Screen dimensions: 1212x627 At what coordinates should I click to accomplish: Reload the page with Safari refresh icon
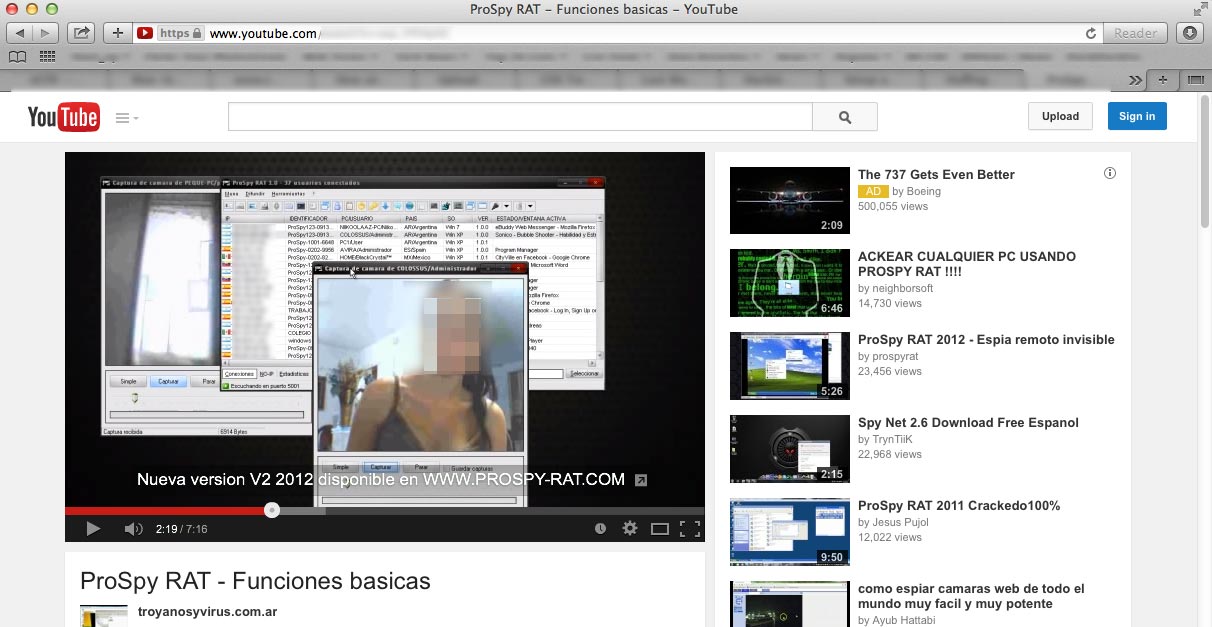[1091, 33]
